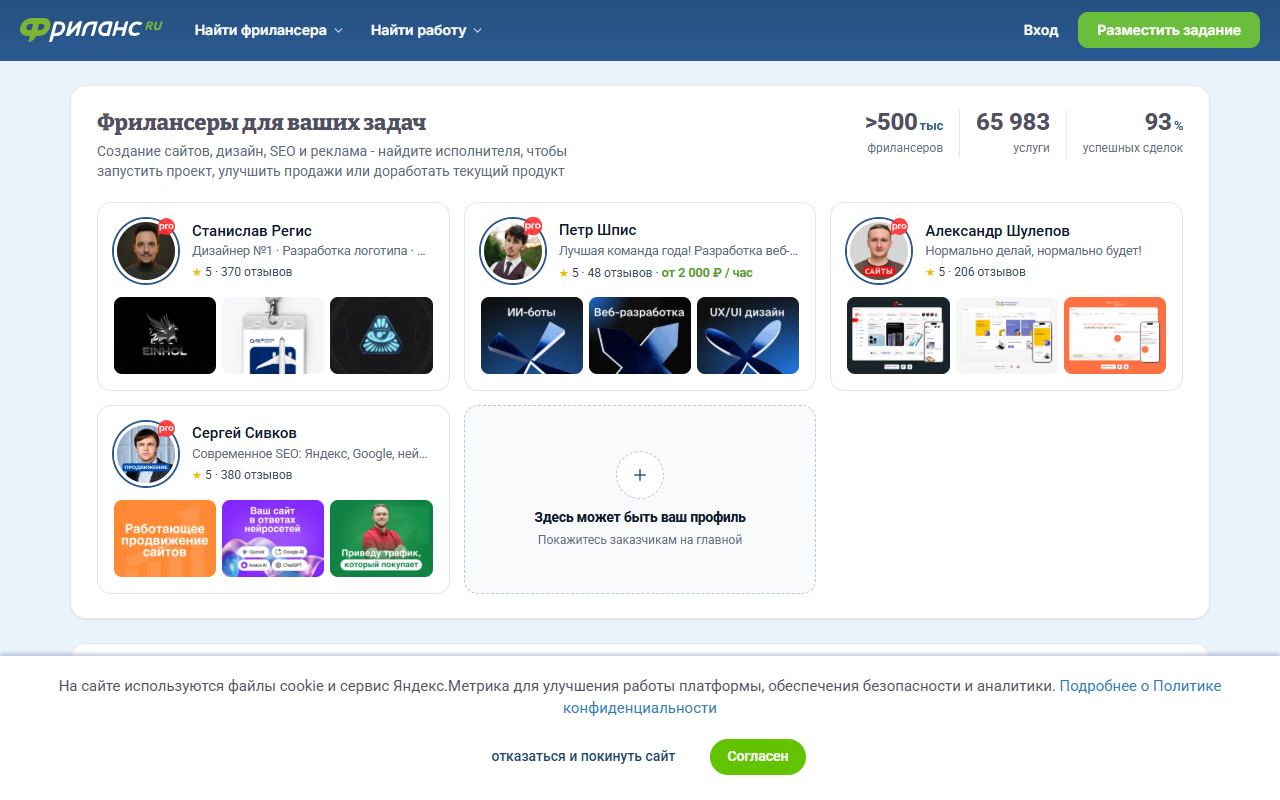Click the 370 отзывов rating text
The height and width of the screenshot is (800, 1280).
pyautogui.click(x=256, y=272)
